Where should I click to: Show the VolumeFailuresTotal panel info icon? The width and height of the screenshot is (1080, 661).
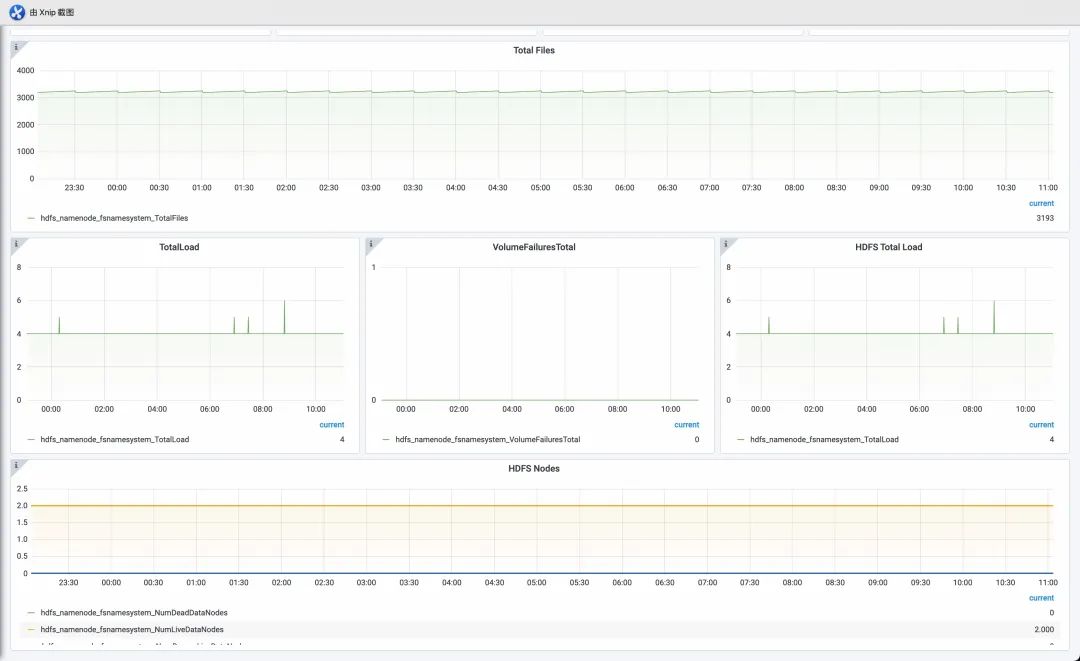pyautogui.click(x=371, y=244)
